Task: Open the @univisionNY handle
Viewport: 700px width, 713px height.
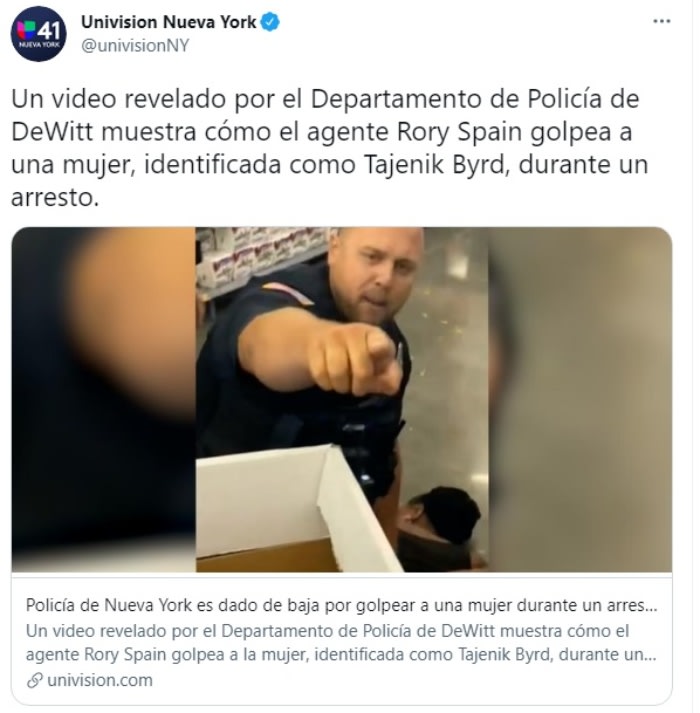Action: click(136, 46)
